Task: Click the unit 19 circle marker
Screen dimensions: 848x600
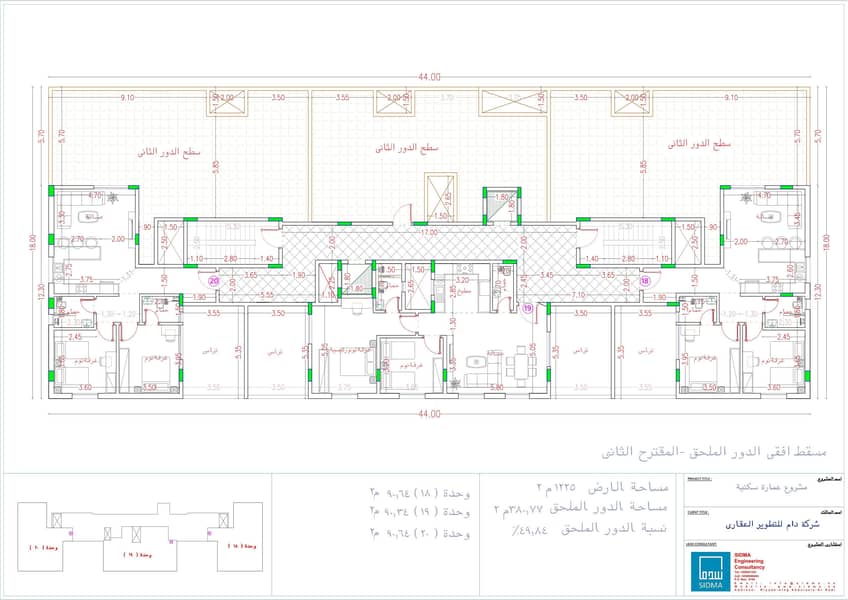Action: [x=528, y=308]
